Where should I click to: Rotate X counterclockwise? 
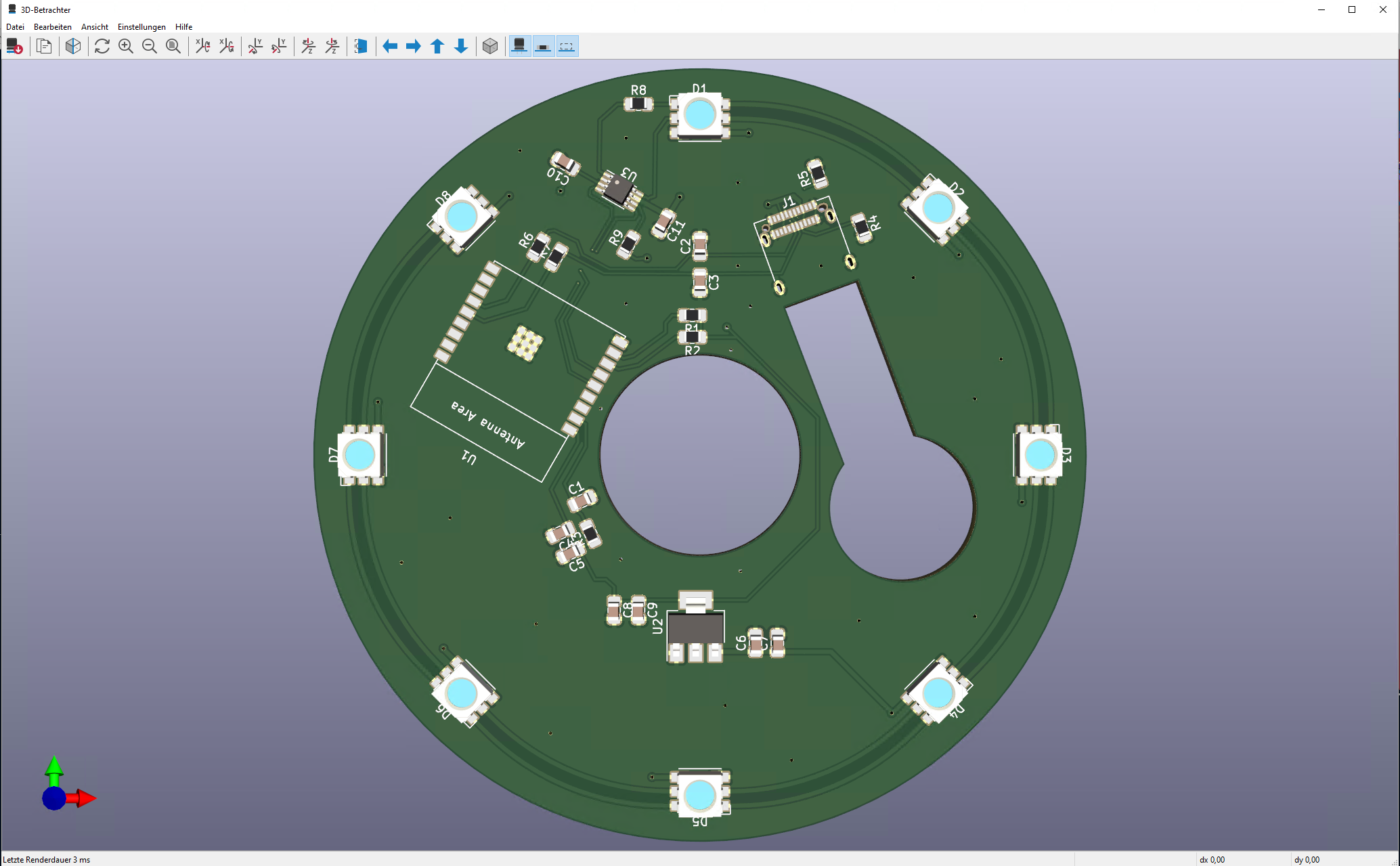tap(226, 46)
